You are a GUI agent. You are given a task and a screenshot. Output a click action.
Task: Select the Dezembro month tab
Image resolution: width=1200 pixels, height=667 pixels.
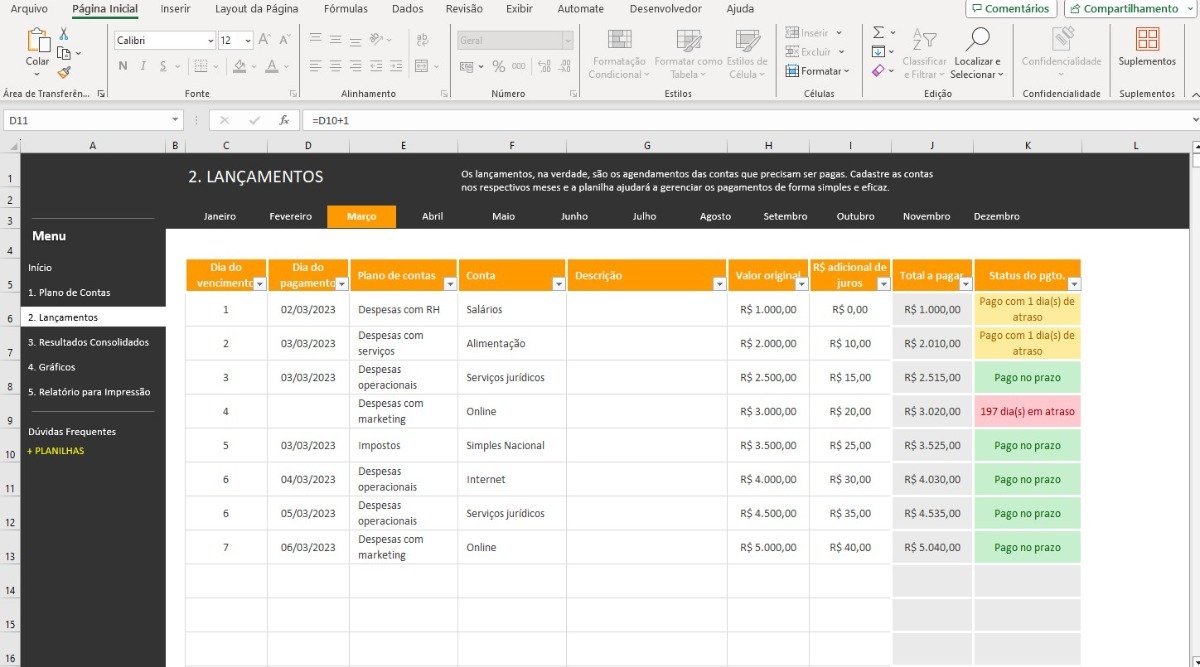(996, 216)
